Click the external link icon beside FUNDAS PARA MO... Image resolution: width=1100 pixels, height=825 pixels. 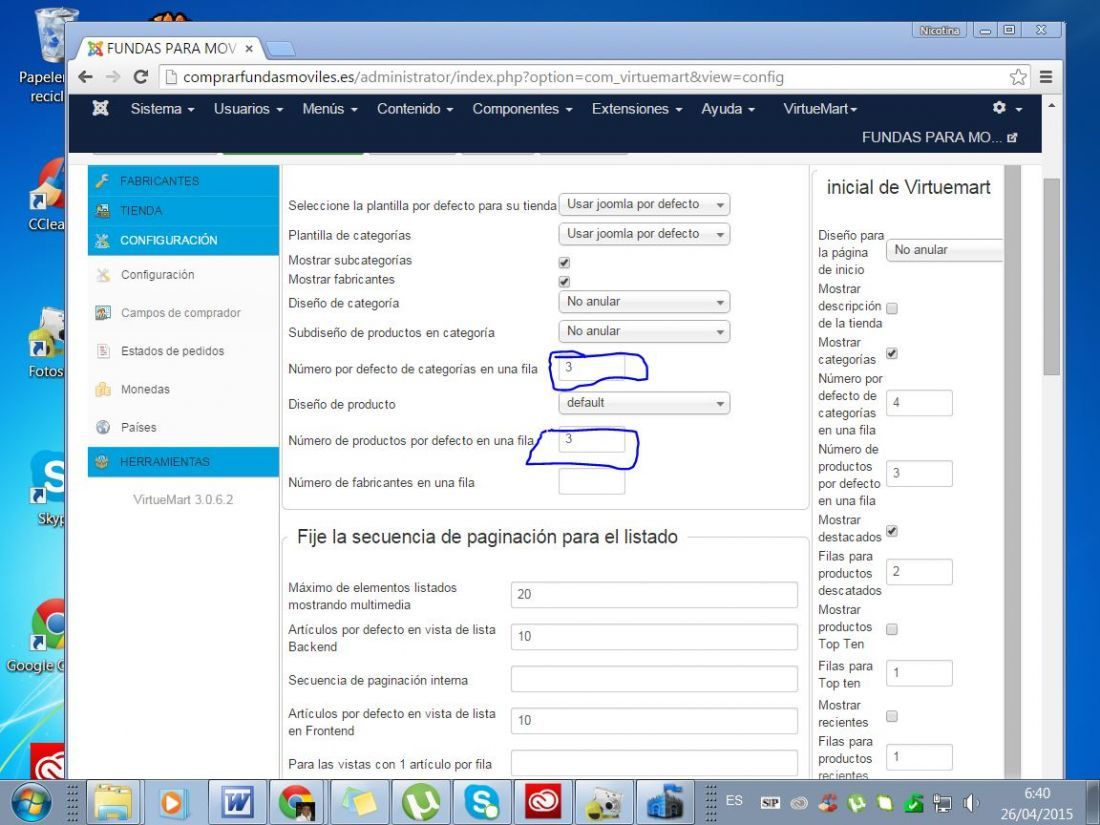(1012, 138)
